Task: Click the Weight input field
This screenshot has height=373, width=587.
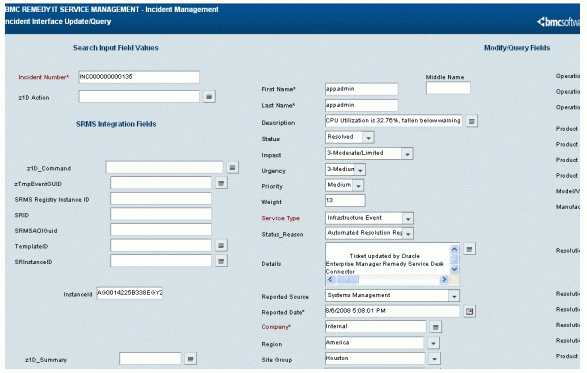Action: (345, 200)
